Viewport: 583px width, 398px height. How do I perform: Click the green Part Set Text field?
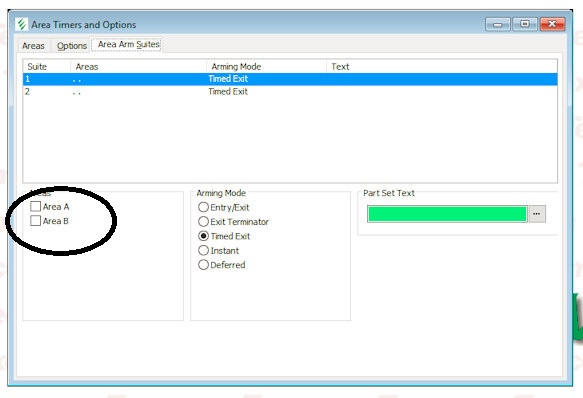click(x=447, y=214)
